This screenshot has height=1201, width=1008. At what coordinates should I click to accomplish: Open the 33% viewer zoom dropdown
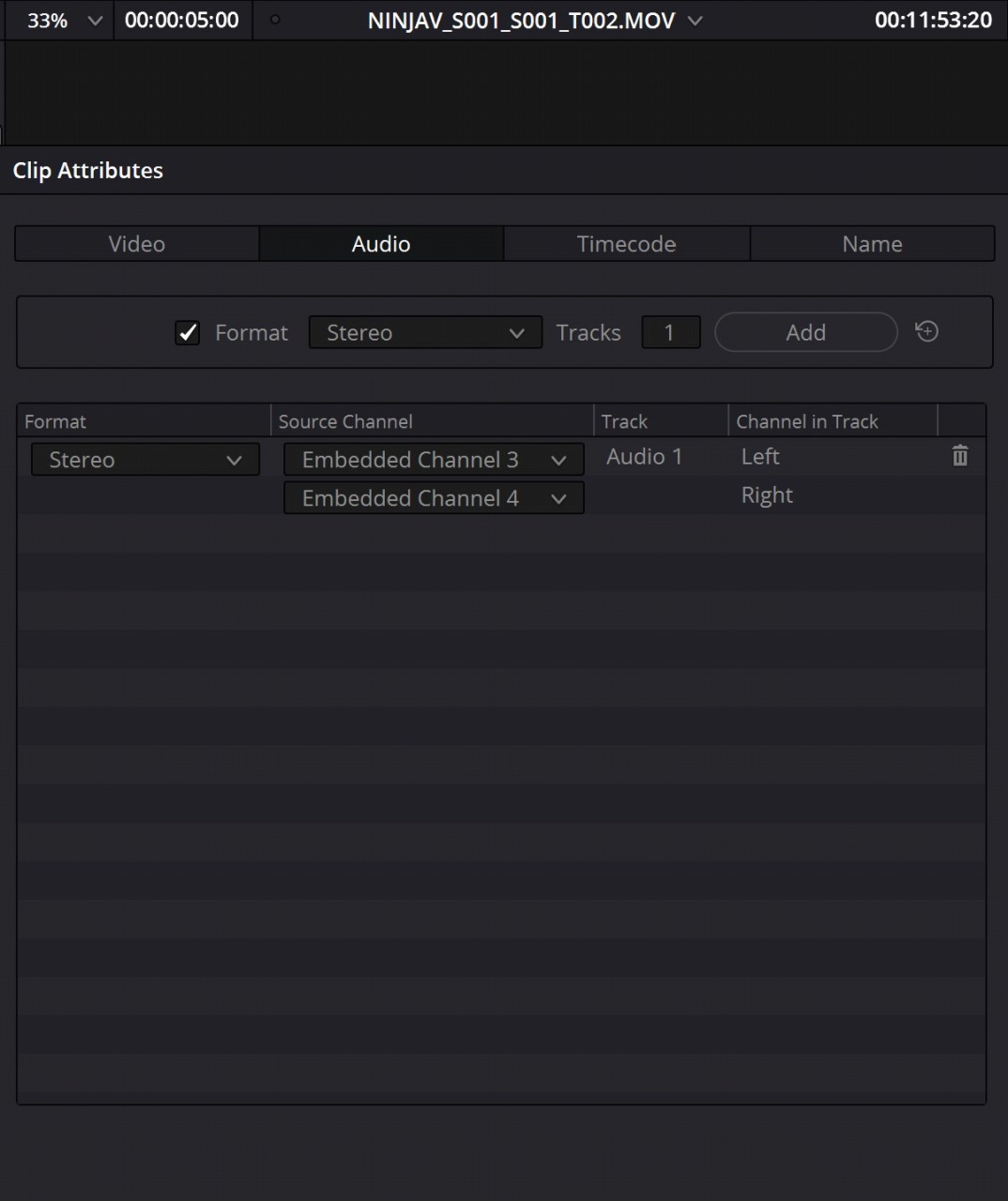[94, 21]
